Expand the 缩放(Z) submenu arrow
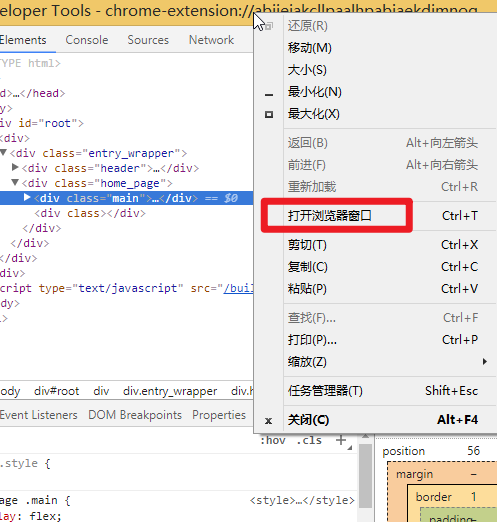The height and width of the screenshot is (522, 497). coord(485,362)
